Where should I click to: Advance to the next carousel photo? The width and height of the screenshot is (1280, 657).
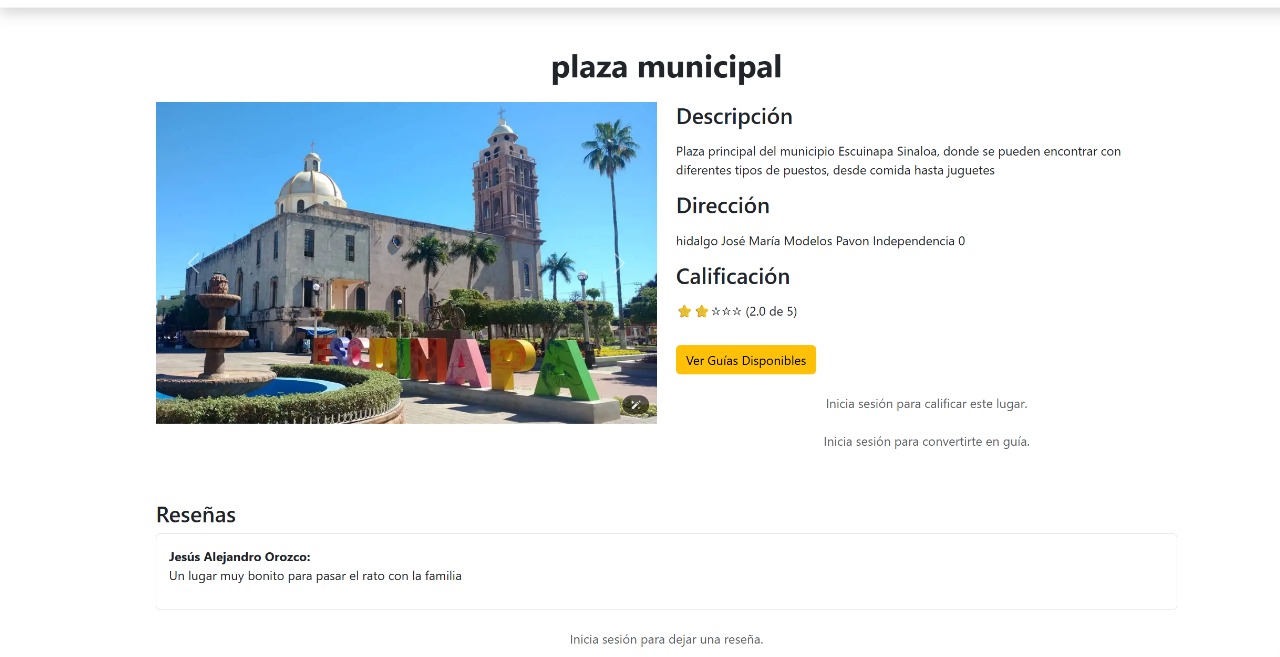click(619, 263)
